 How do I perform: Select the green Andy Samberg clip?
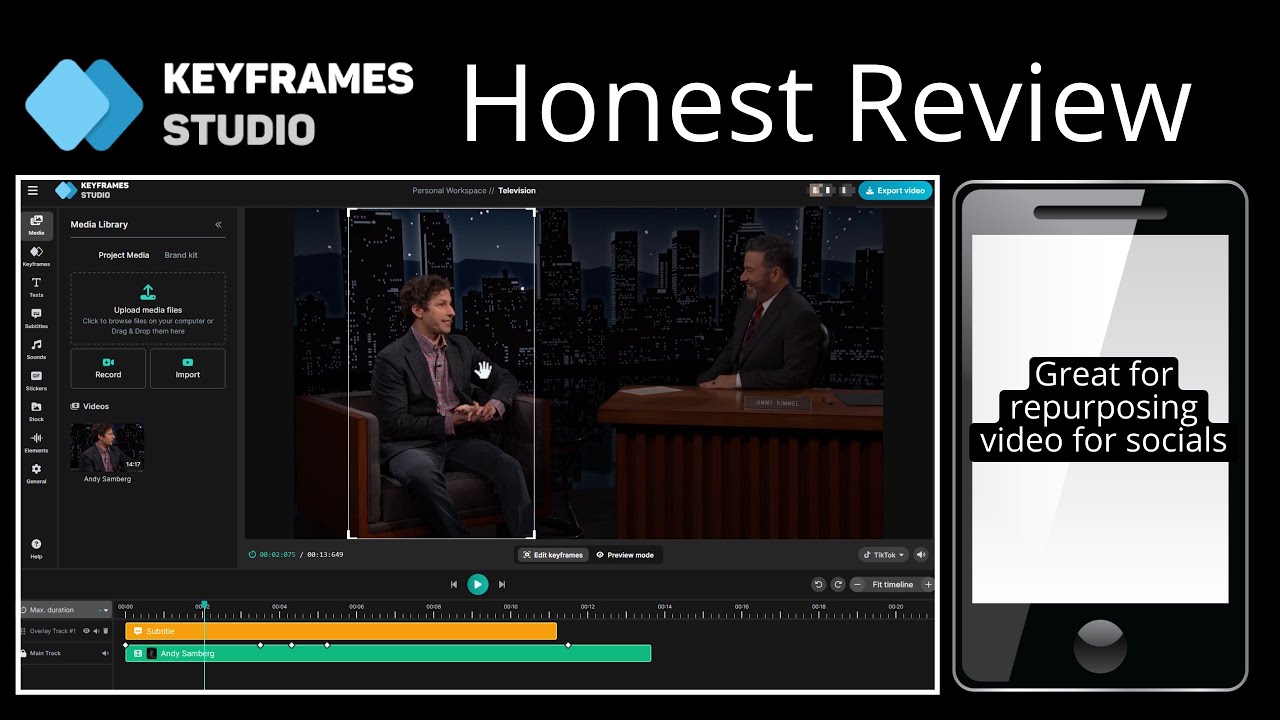[388, 653]
